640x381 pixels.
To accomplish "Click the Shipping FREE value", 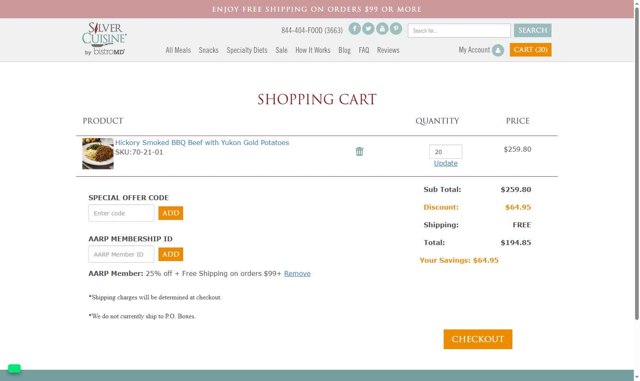I will 522,225.
